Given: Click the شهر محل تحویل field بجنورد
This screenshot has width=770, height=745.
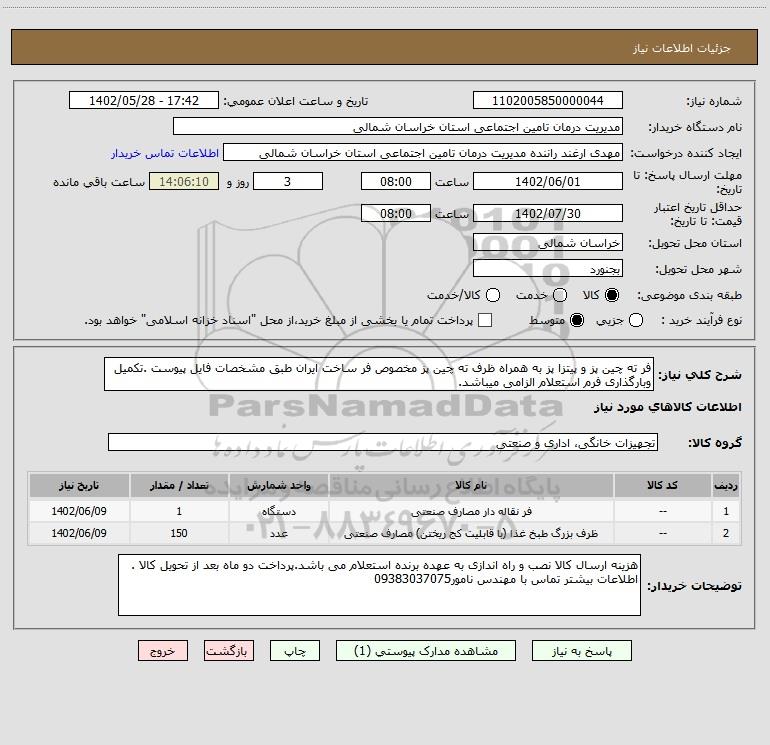Looking at the screenshot, I should click(548, 269).
